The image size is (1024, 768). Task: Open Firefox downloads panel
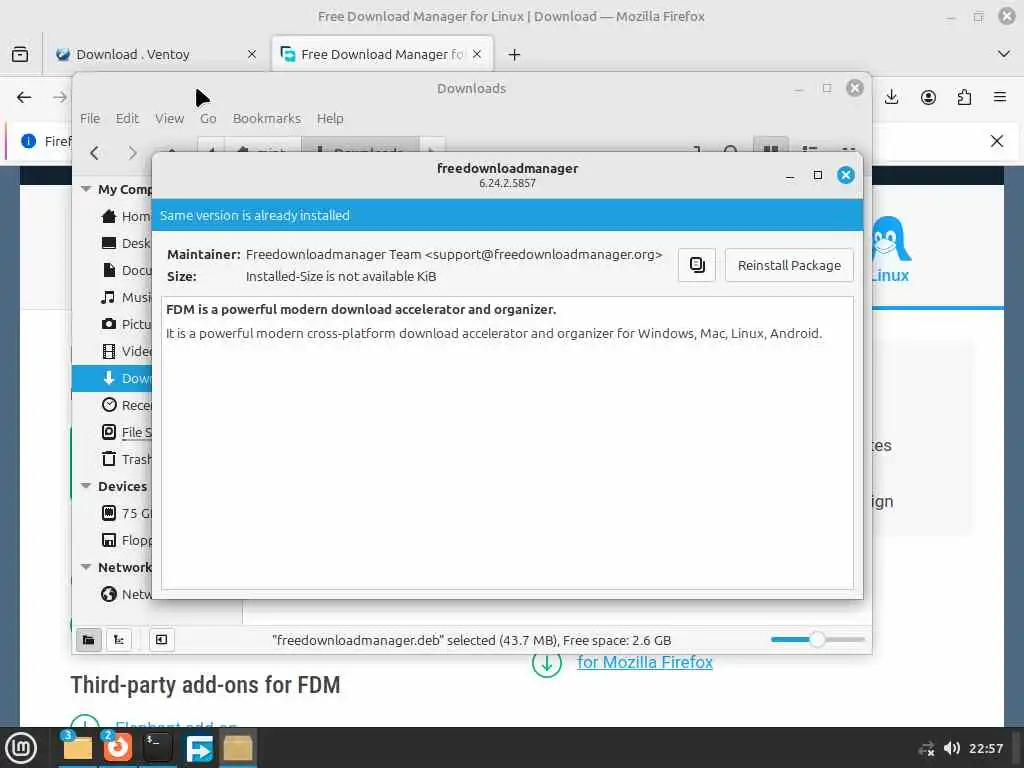tap(891, 97)
